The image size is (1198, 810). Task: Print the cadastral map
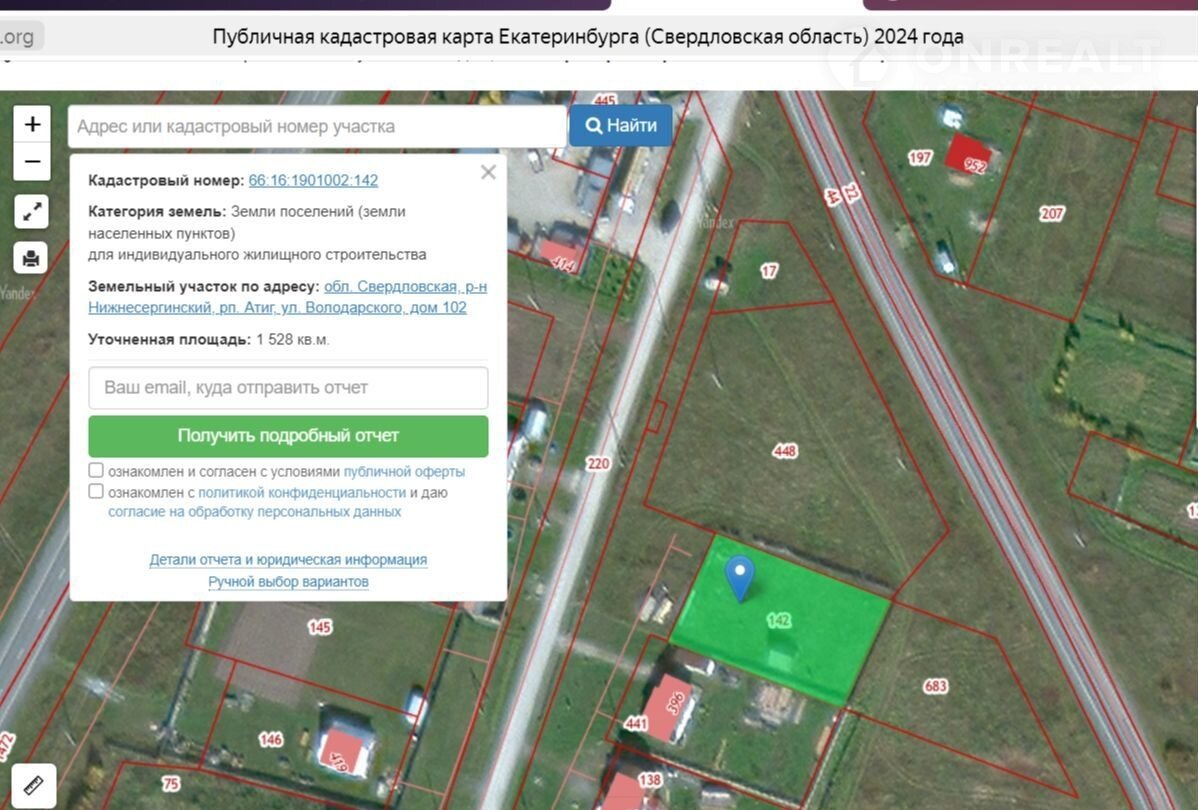point(31,258)
